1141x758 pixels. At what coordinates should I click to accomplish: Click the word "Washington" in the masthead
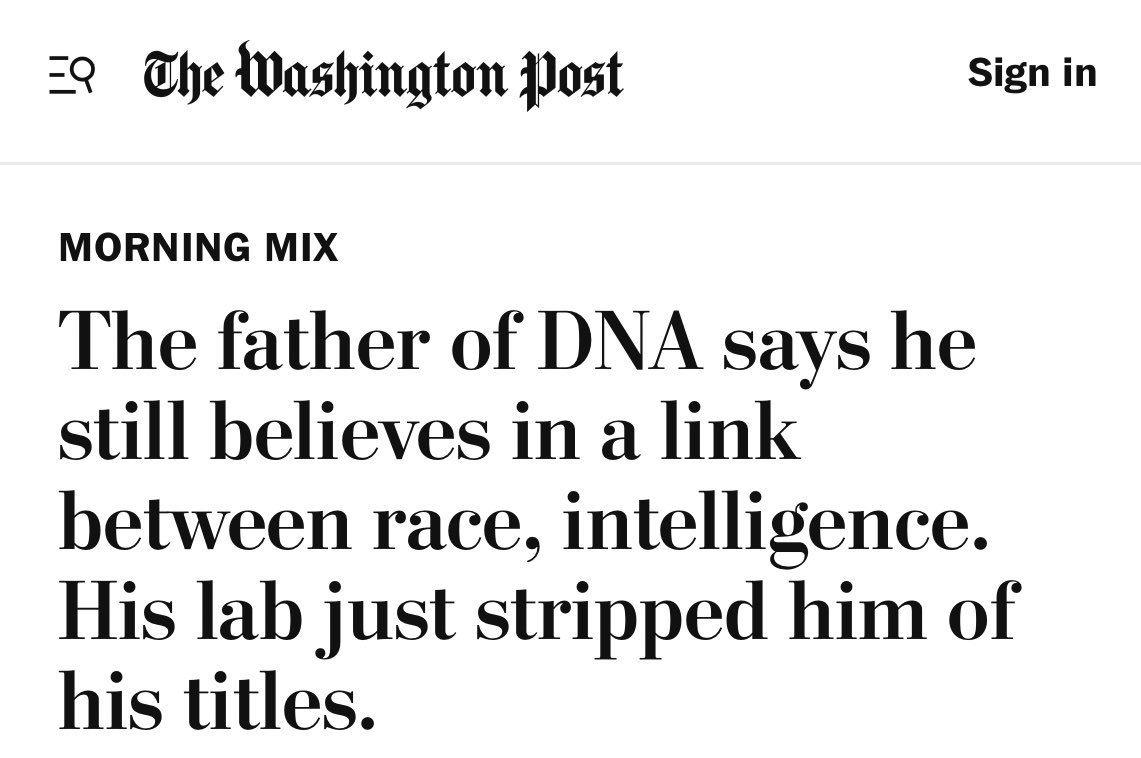click(370, 76)
